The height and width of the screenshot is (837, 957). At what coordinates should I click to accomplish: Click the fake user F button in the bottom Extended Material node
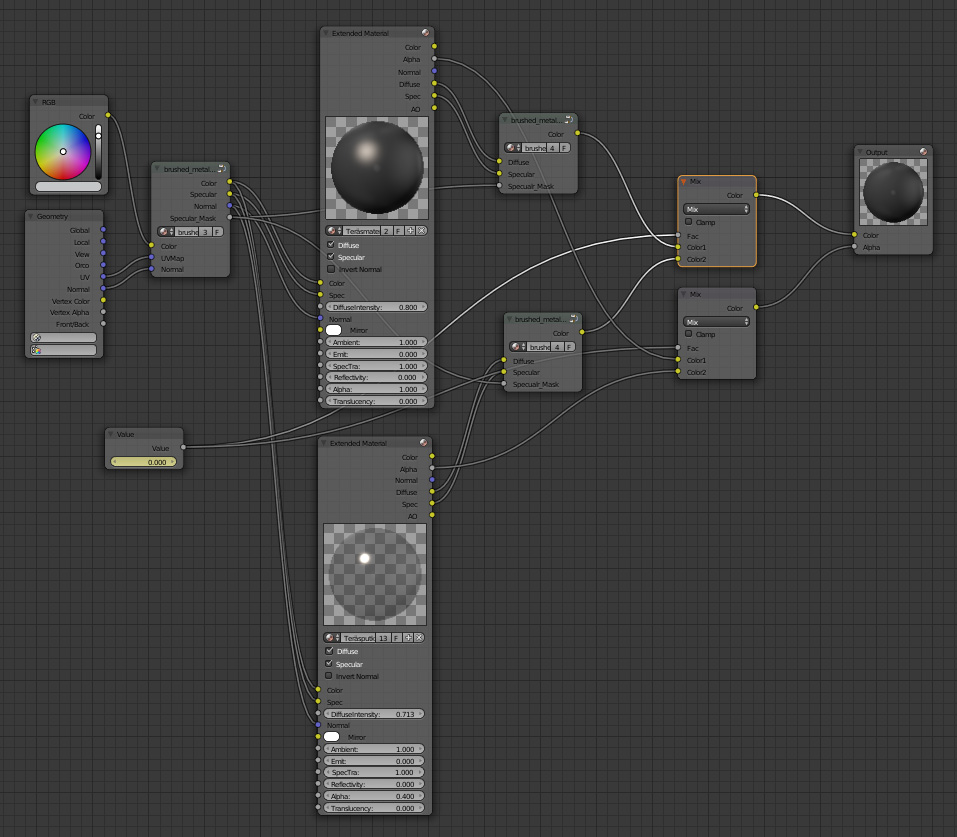point(397,637)
